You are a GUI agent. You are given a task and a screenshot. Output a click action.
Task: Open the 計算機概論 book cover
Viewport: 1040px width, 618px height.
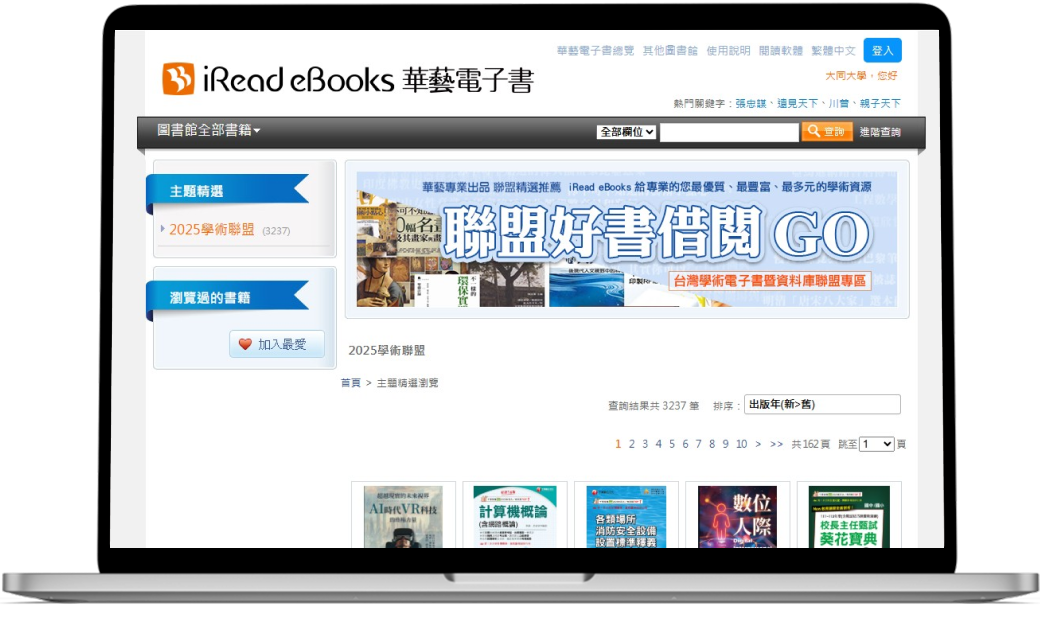point(515,517)
